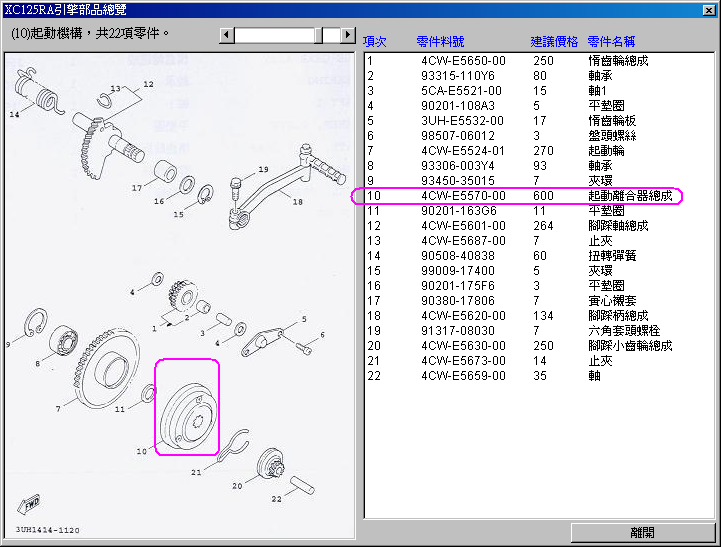Click the idle gear plate part 5
The width and height of the screenshot is (721, 547).
coord(263,342)
